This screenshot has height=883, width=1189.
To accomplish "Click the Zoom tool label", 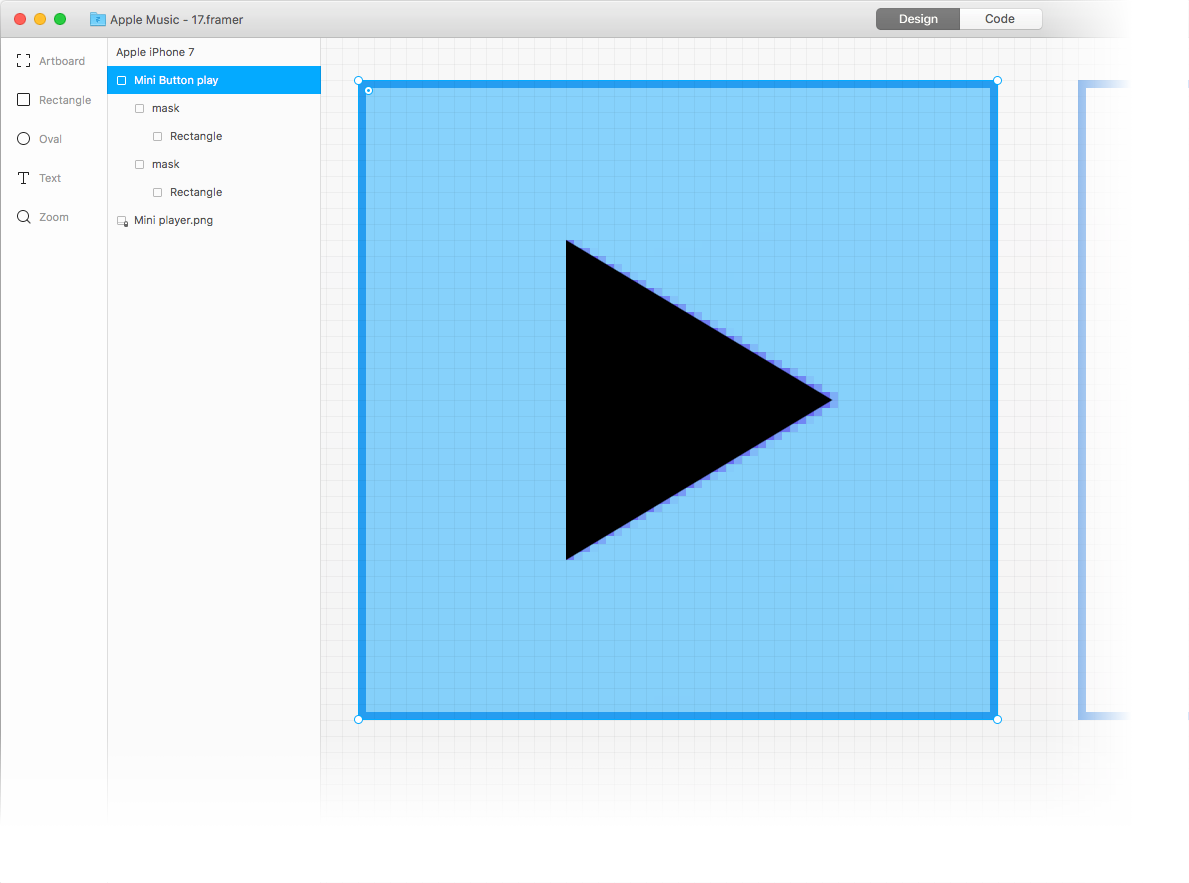I will (54, 217).
